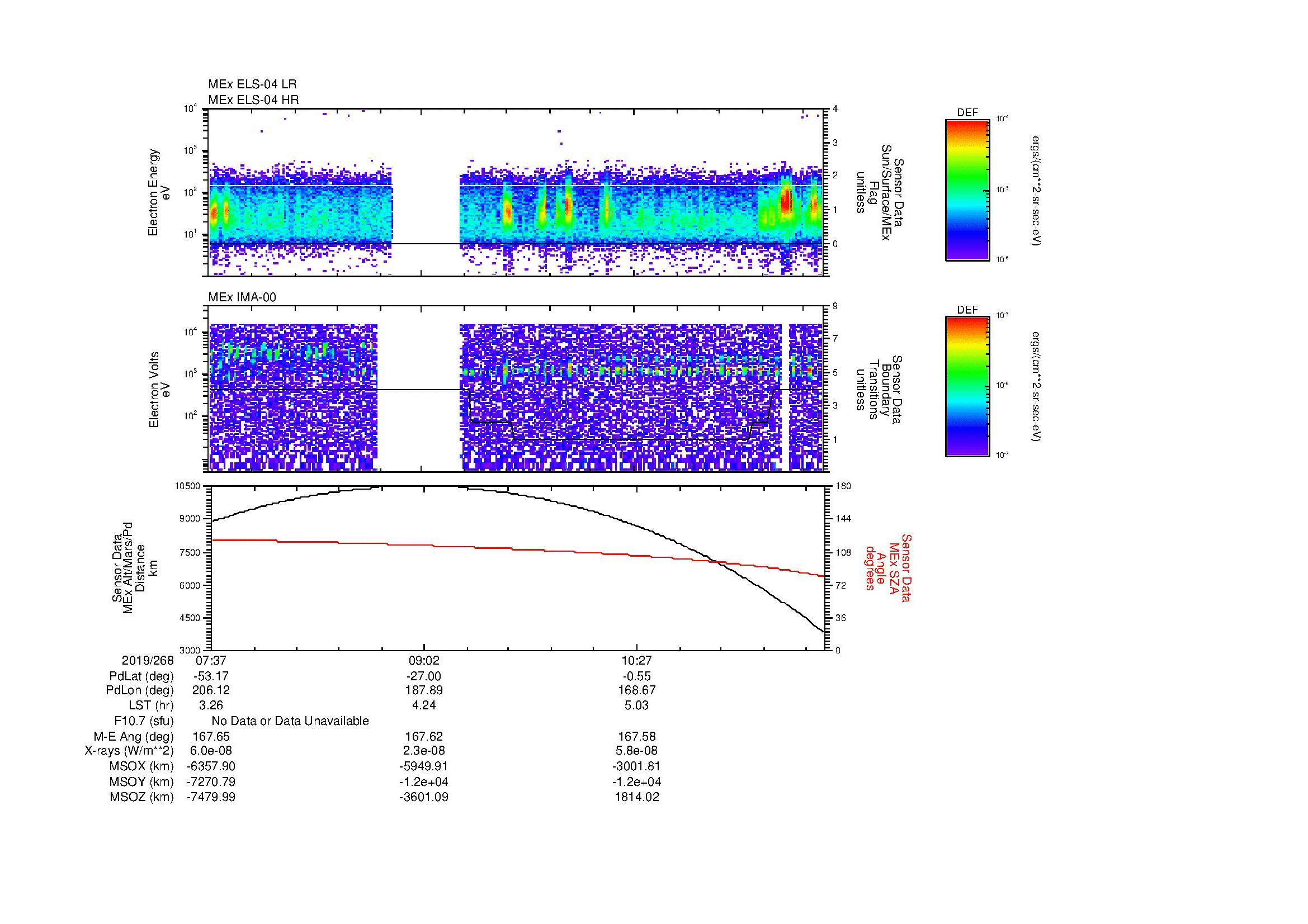Screen dimensions: 1308x924
Task: Click the PdLat value '-53.17'
Action: 211,676
